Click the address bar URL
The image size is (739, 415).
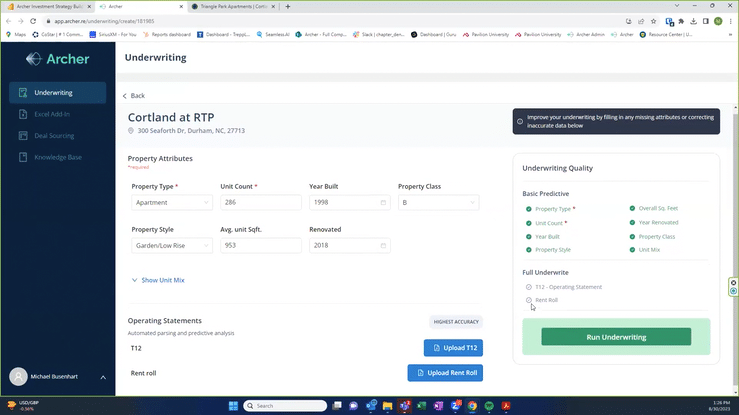(104, 21)
